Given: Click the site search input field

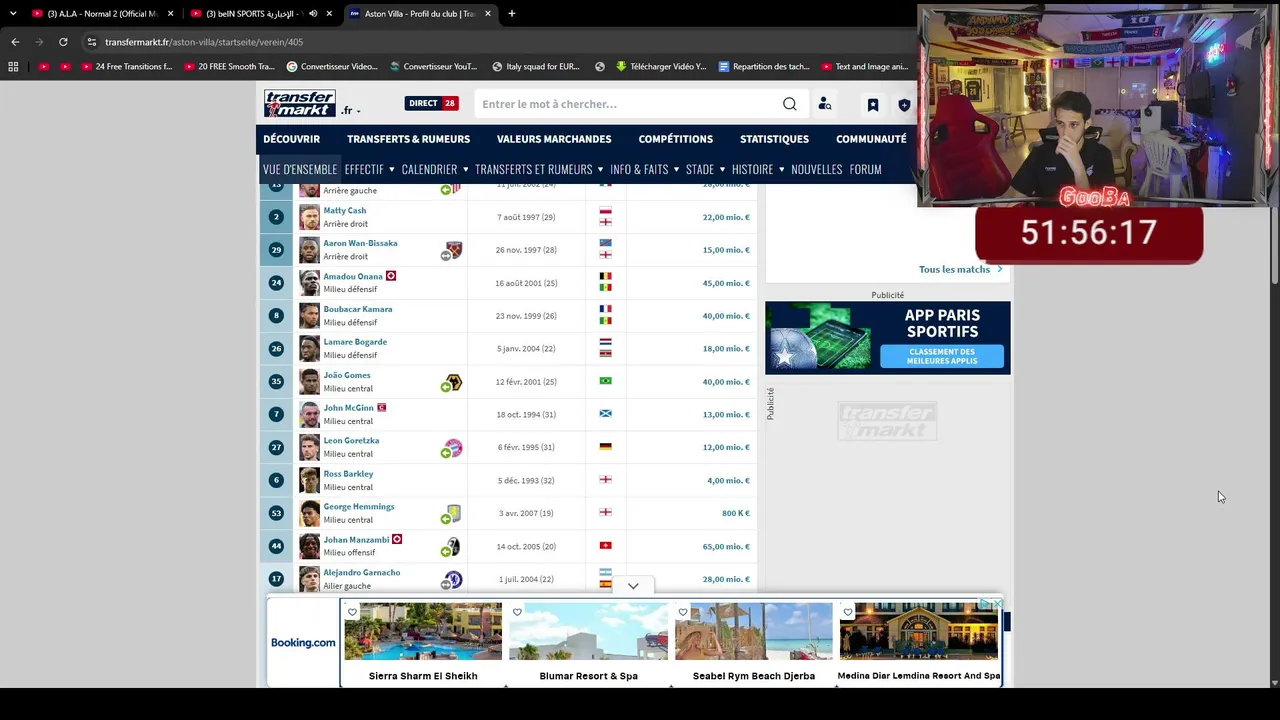Looking at the screenshot, I should coord(630,104).
